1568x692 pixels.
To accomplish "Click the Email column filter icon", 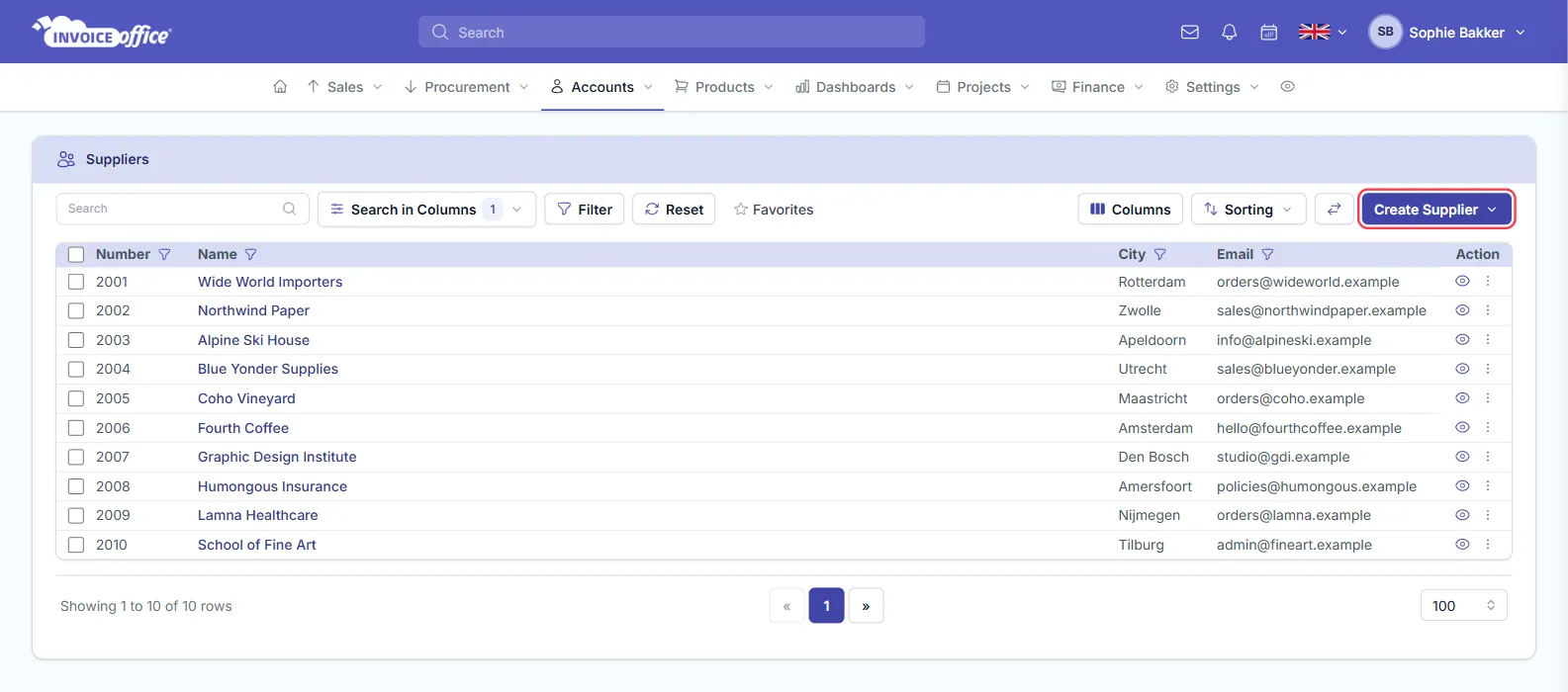I will tap(1267, 254).
